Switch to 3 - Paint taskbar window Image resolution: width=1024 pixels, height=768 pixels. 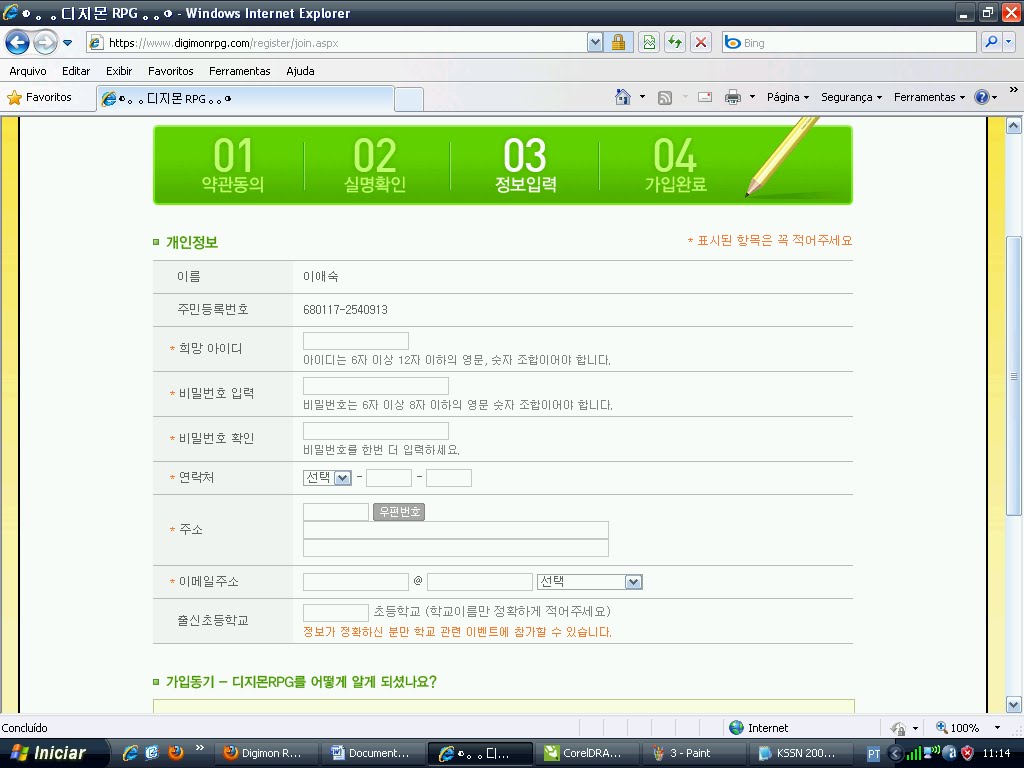coord(694,753)
